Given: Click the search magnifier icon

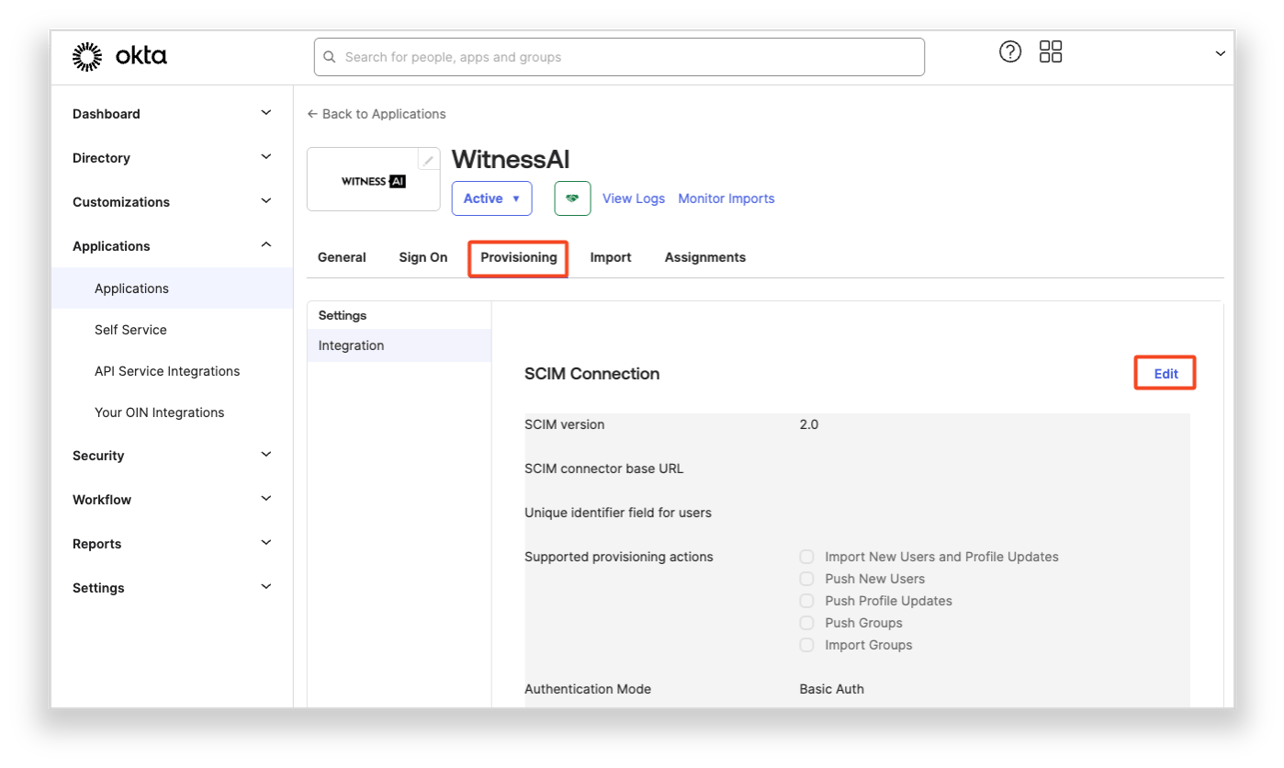Looking at the screenshot, I should coord(329,57).
